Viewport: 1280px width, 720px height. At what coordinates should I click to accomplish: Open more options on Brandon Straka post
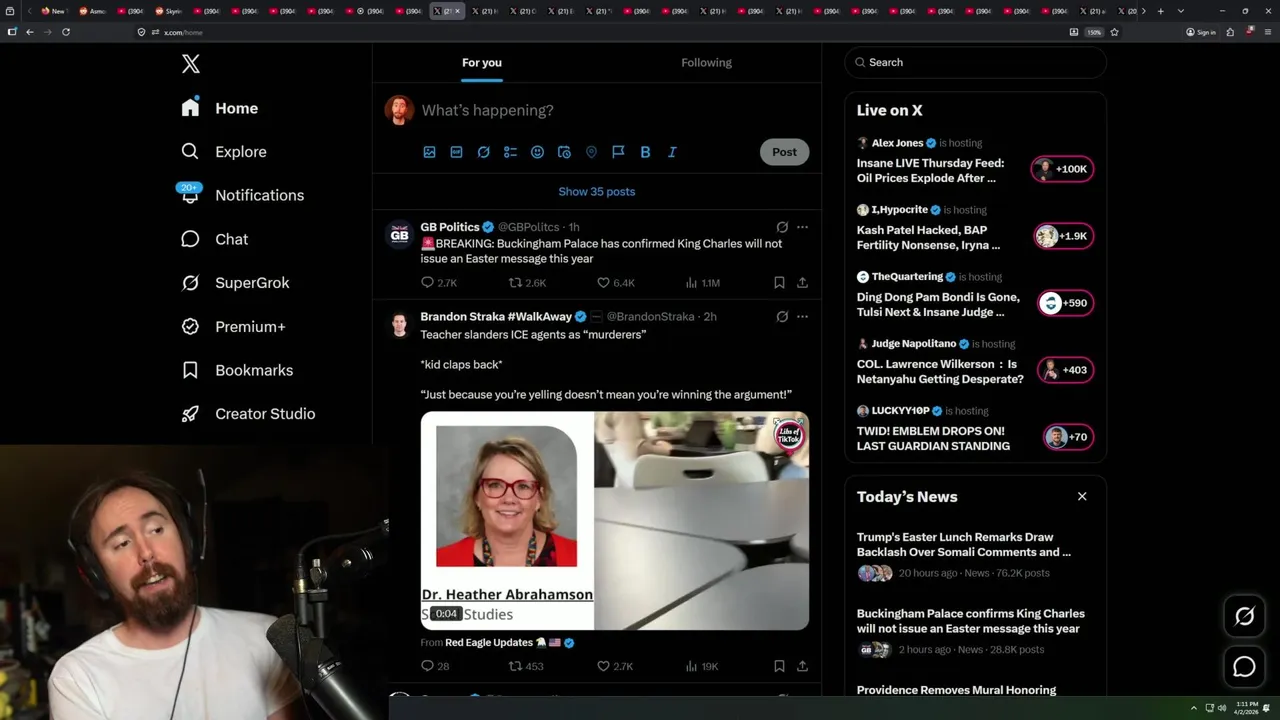802,317
